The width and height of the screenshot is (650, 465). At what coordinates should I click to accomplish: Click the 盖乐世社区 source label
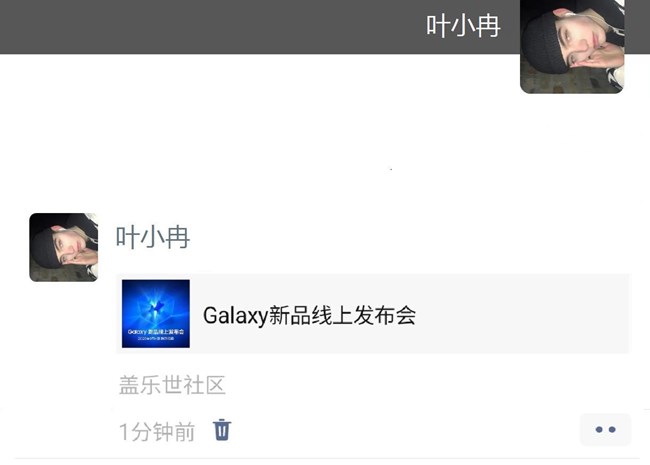pyautogui.click(x=172, y=385)
